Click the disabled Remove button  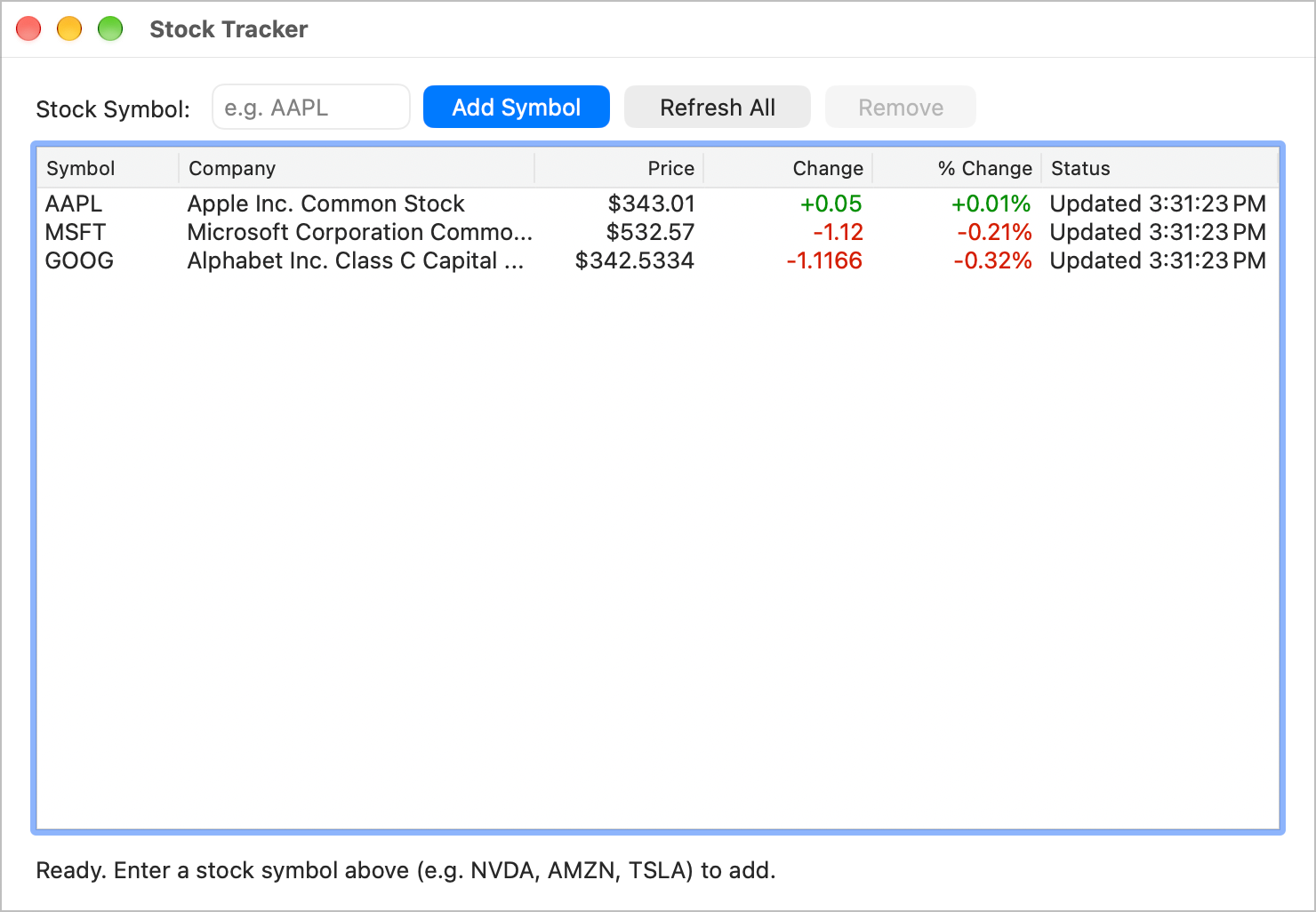tap(901, 108)
